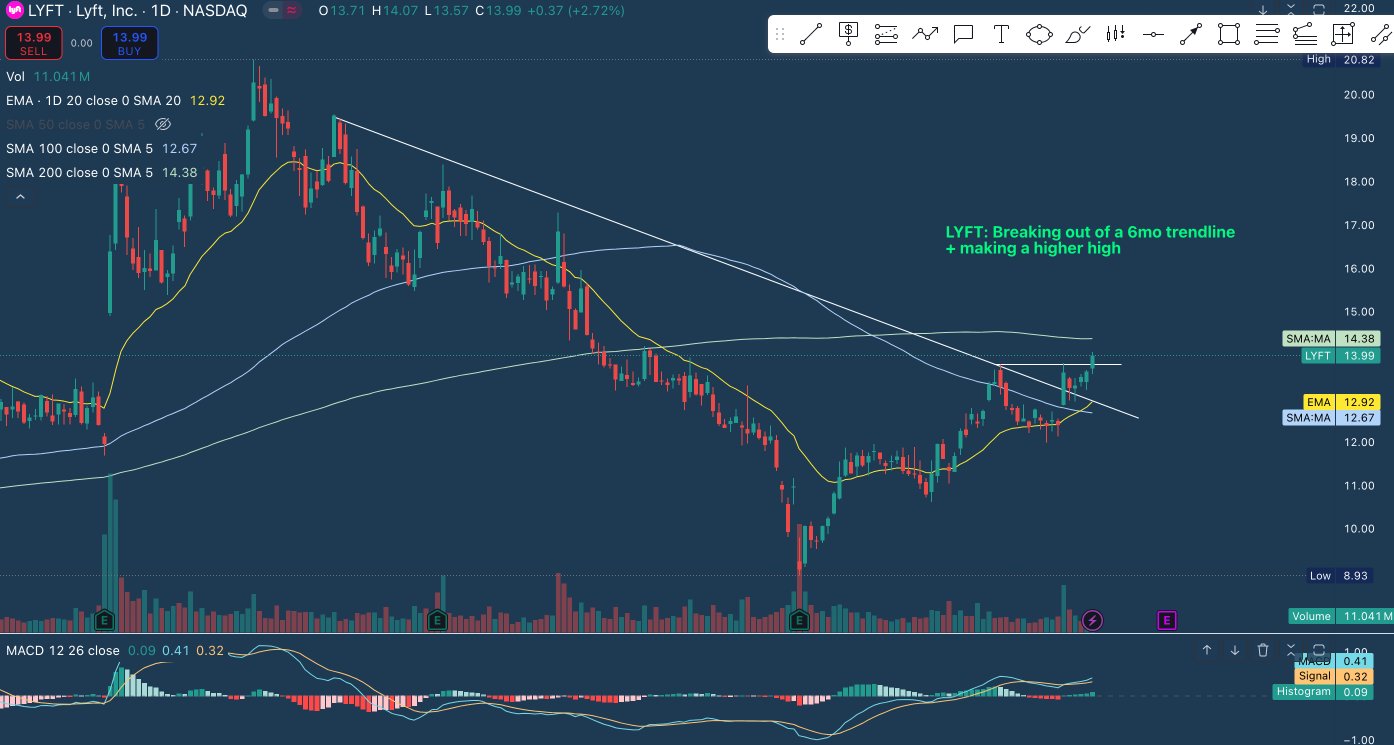Viewport: 1394px width, 745px height.
Task: Select the measure price range tool
Action: point(1342,35)
